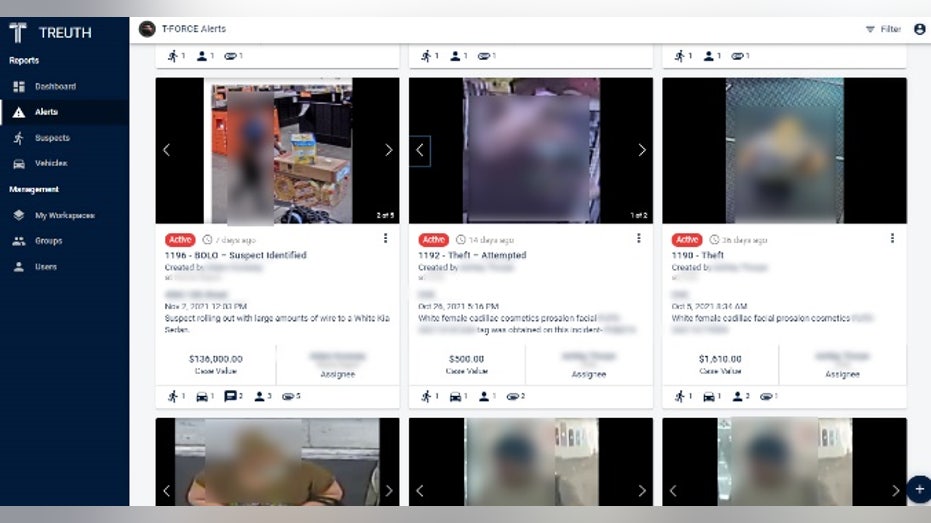This screenshot has width=931, height=523.
Task: Click the $136,000.00 case value
Action: (216, 359)
